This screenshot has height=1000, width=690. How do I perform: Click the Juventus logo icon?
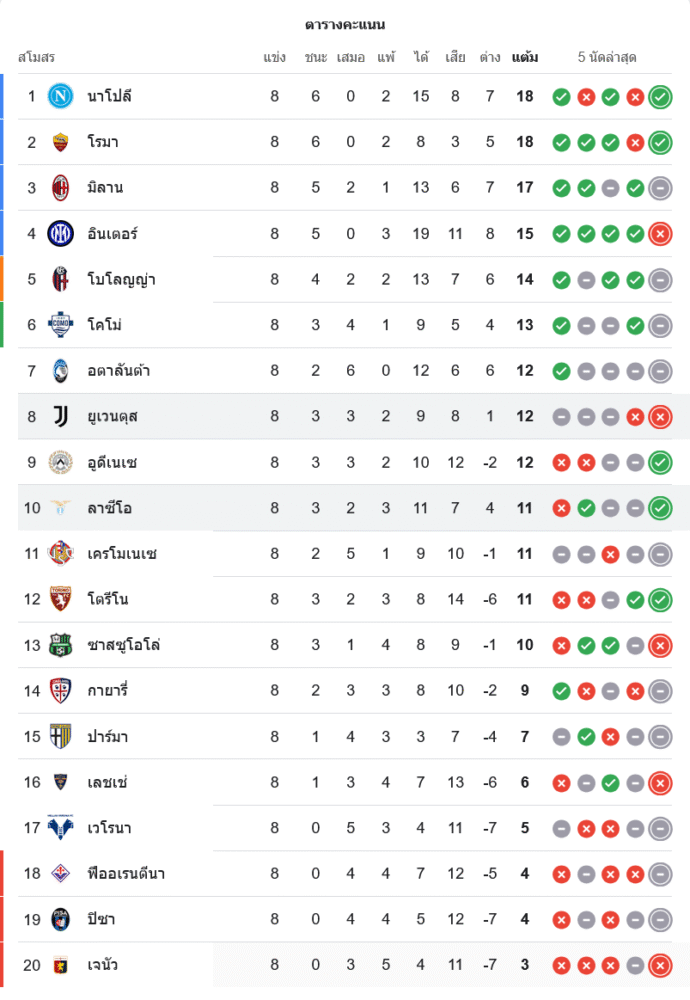click(x=61, y=416)
